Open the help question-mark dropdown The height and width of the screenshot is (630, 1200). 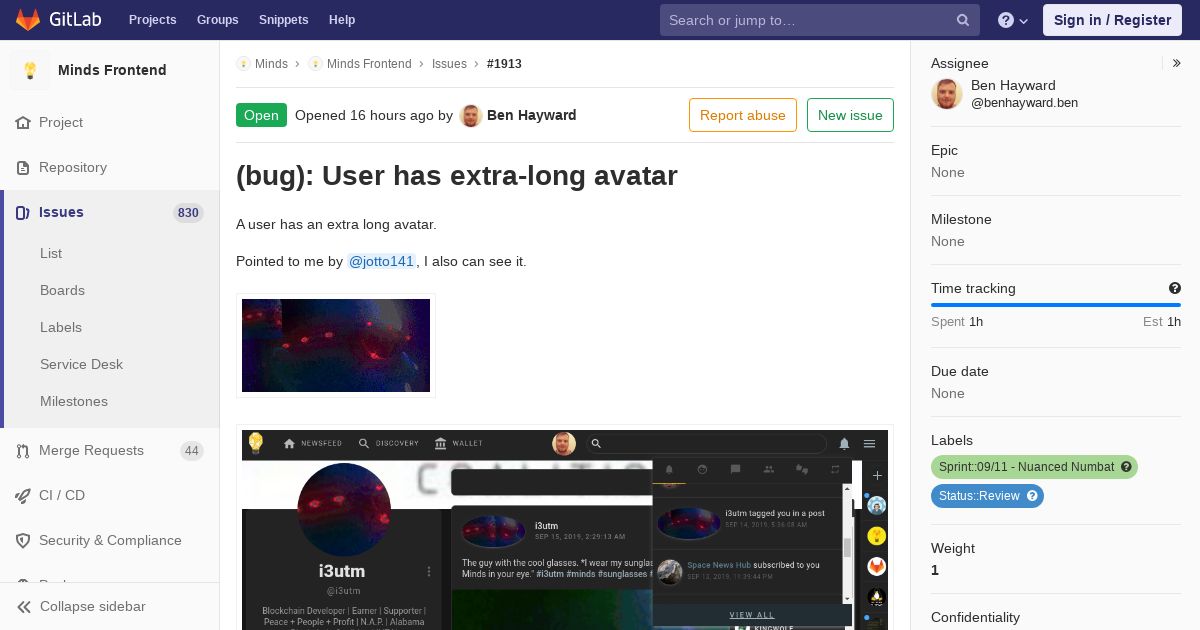click(1013, 20)
